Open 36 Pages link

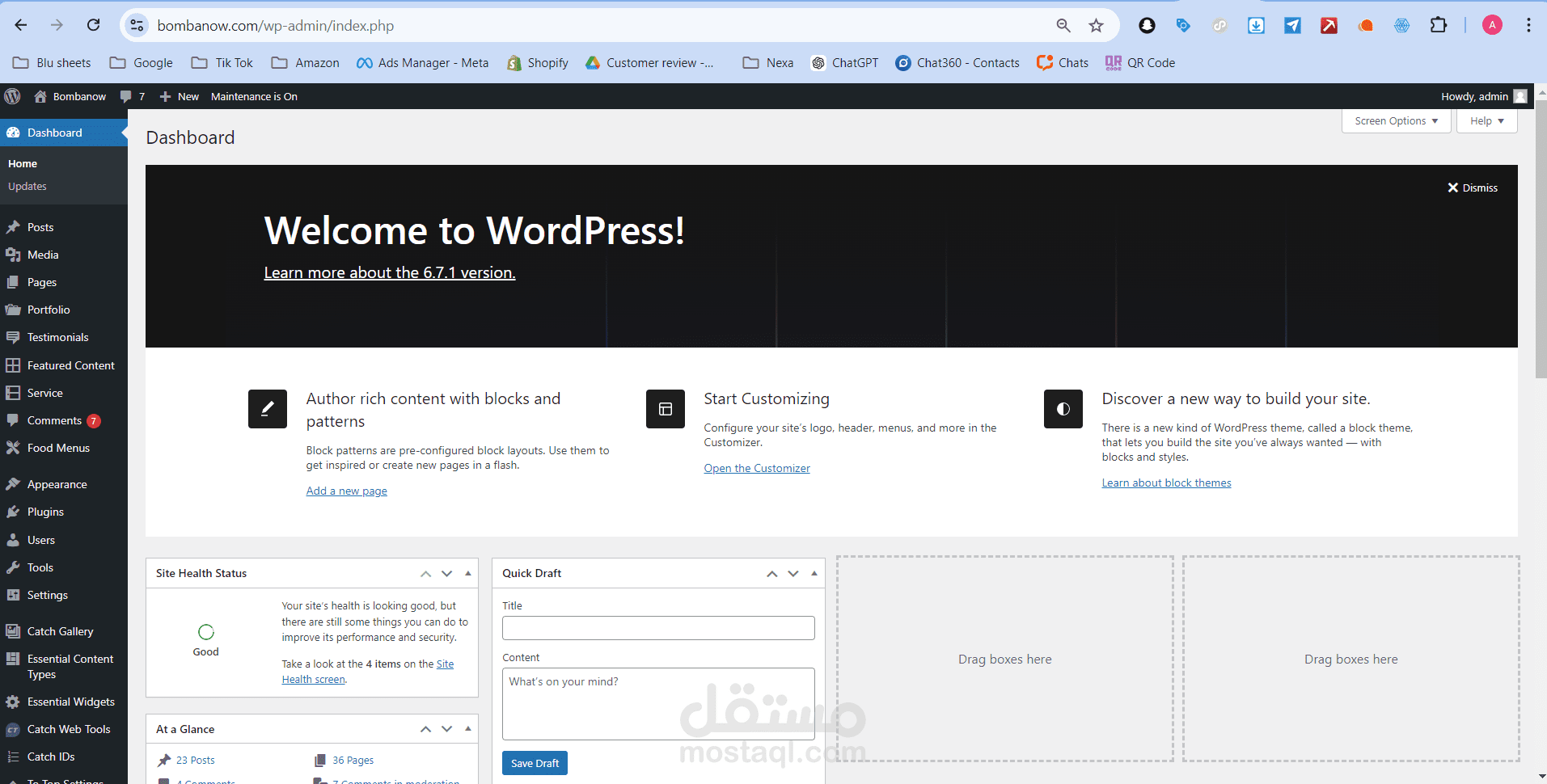tap(353, 760)
